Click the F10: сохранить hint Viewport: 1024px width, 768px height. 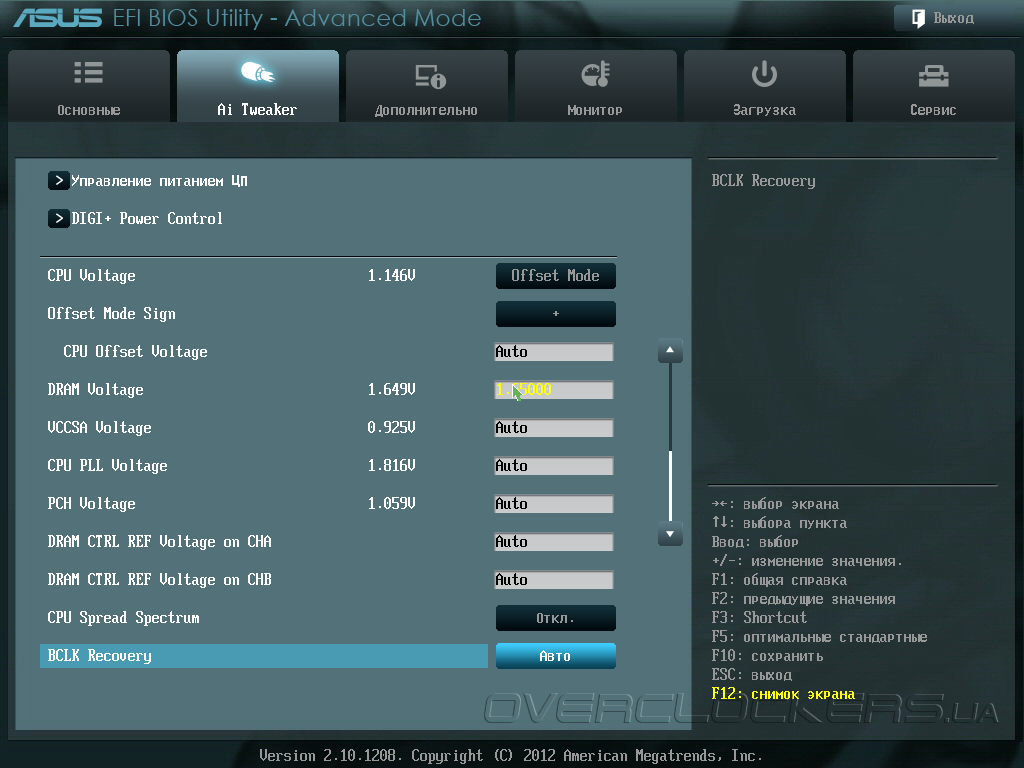click(767, 656)
